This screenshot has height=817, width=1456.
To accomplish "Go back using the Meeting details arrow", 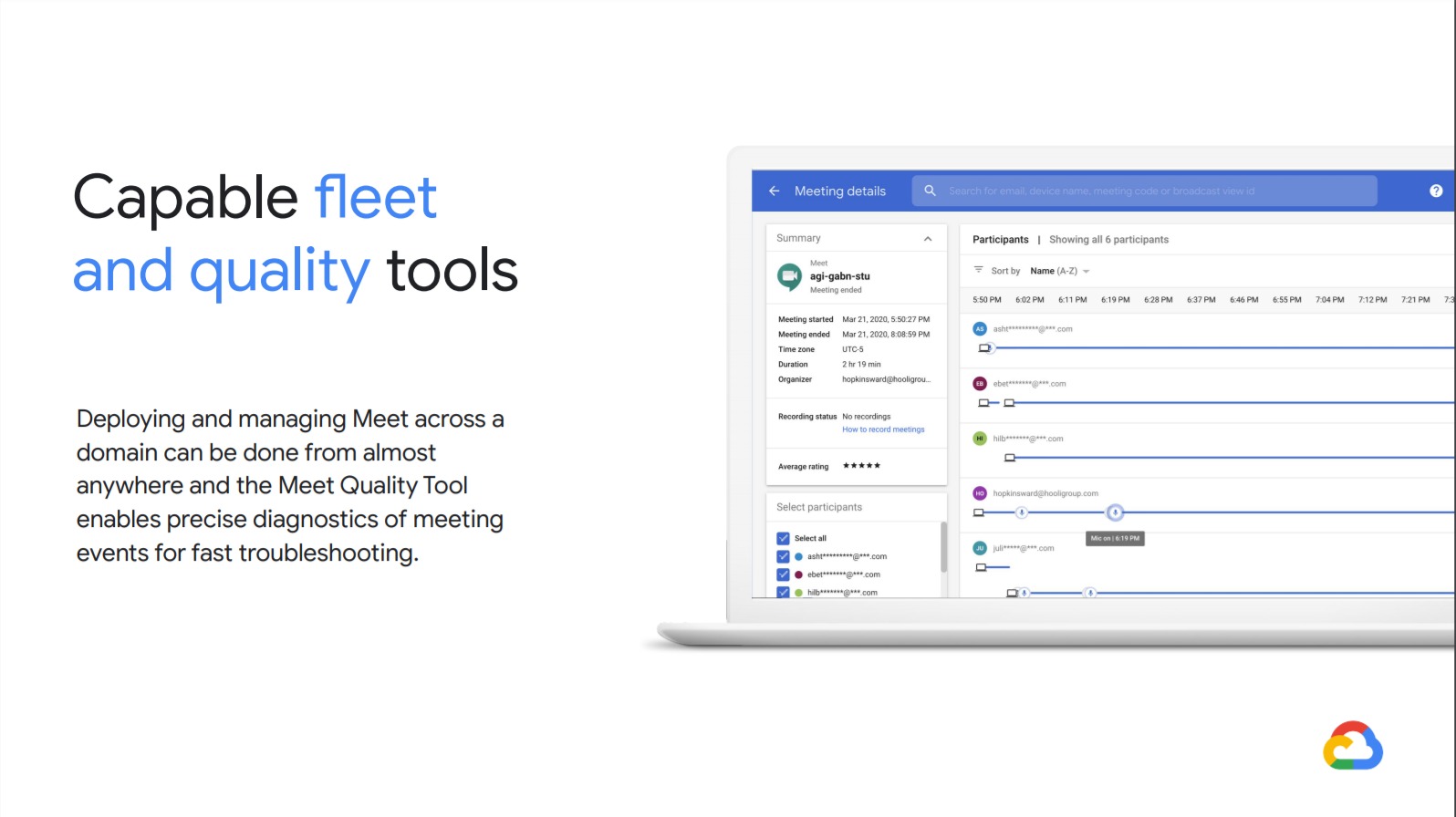I will [774, 191].
